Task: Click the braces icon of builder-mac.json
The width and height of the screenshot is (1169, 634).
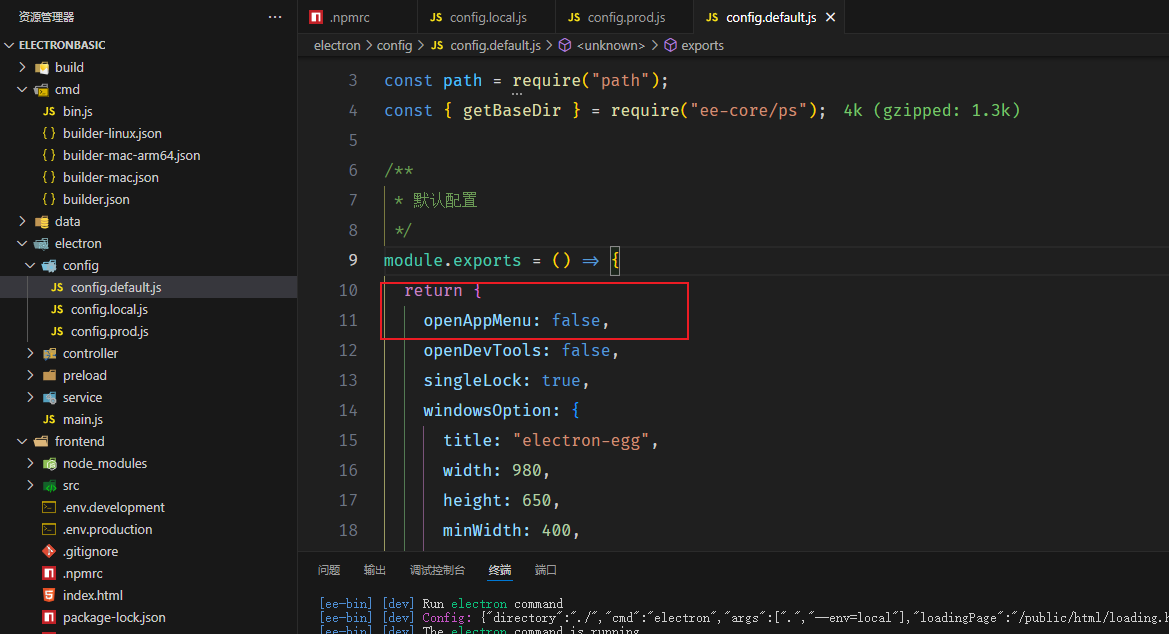Action: [x=49, y=177]
